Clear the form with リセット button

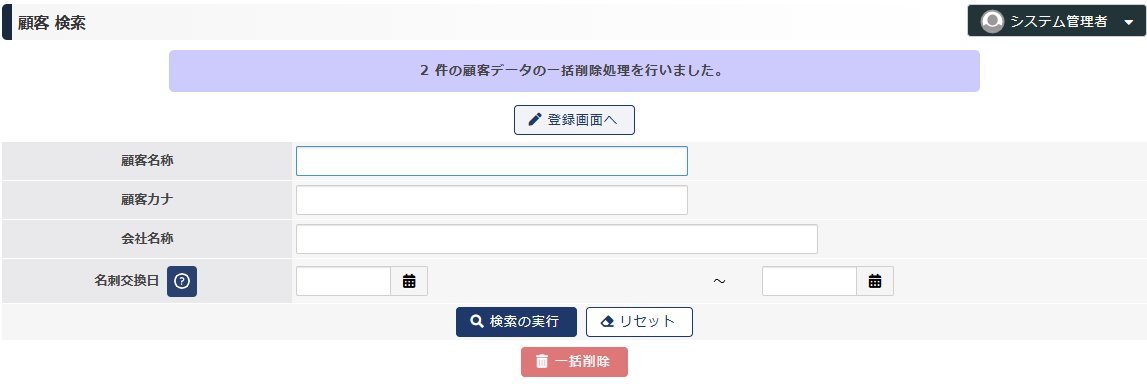click(x=639, y=322)
